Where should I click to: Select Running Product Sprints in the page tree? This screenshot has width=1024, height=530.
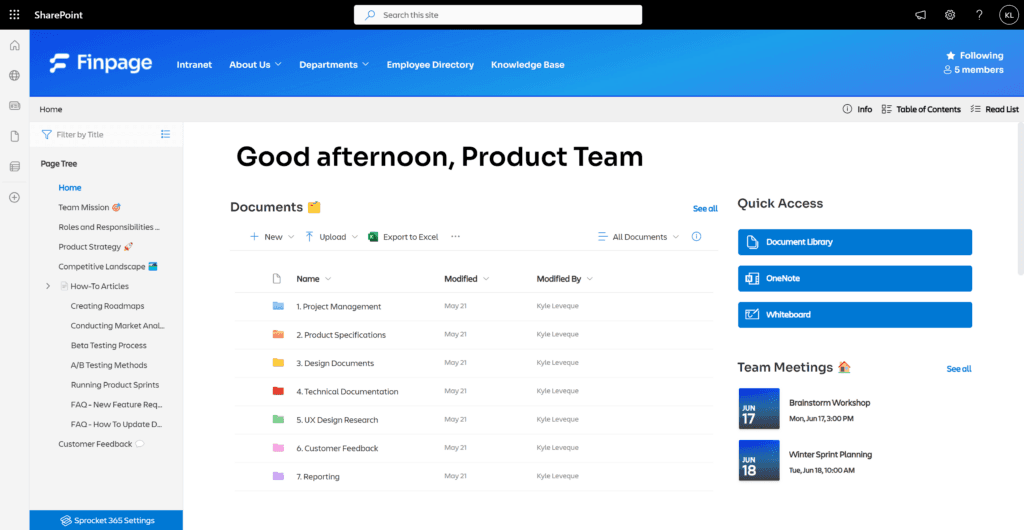[115, 384]
